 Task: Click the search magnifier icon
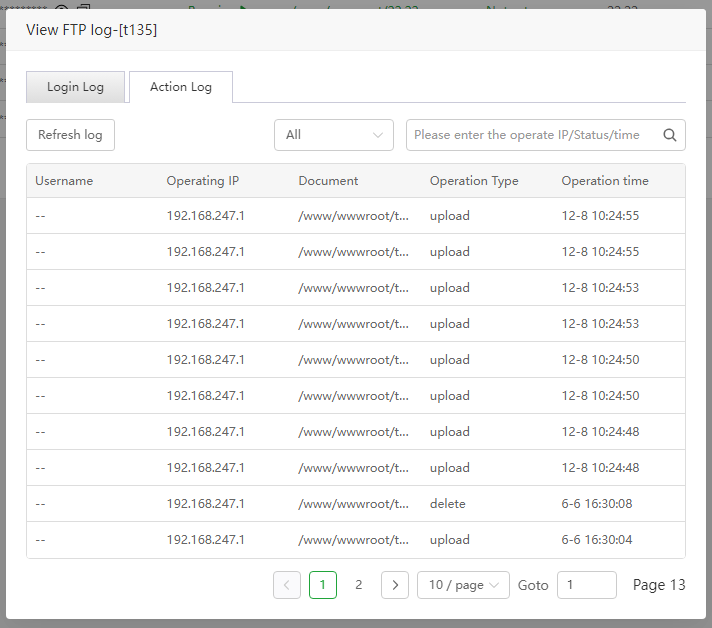(x=670, y=135)
